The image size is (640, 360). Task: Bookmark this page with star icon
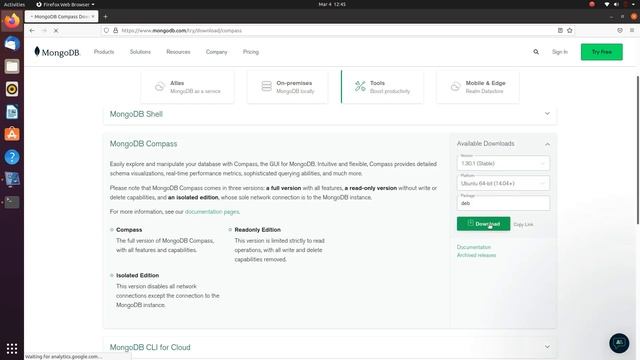pyautogui.click(x=570, y=31)
